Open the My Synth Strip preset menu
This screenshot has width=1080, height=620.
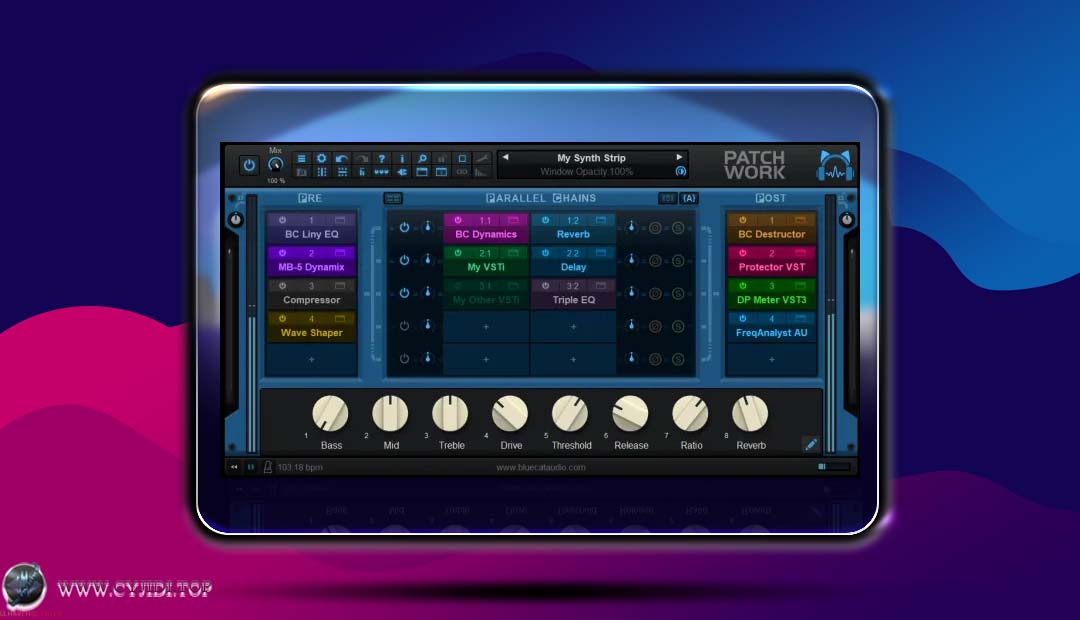click(x=591, y=158)
